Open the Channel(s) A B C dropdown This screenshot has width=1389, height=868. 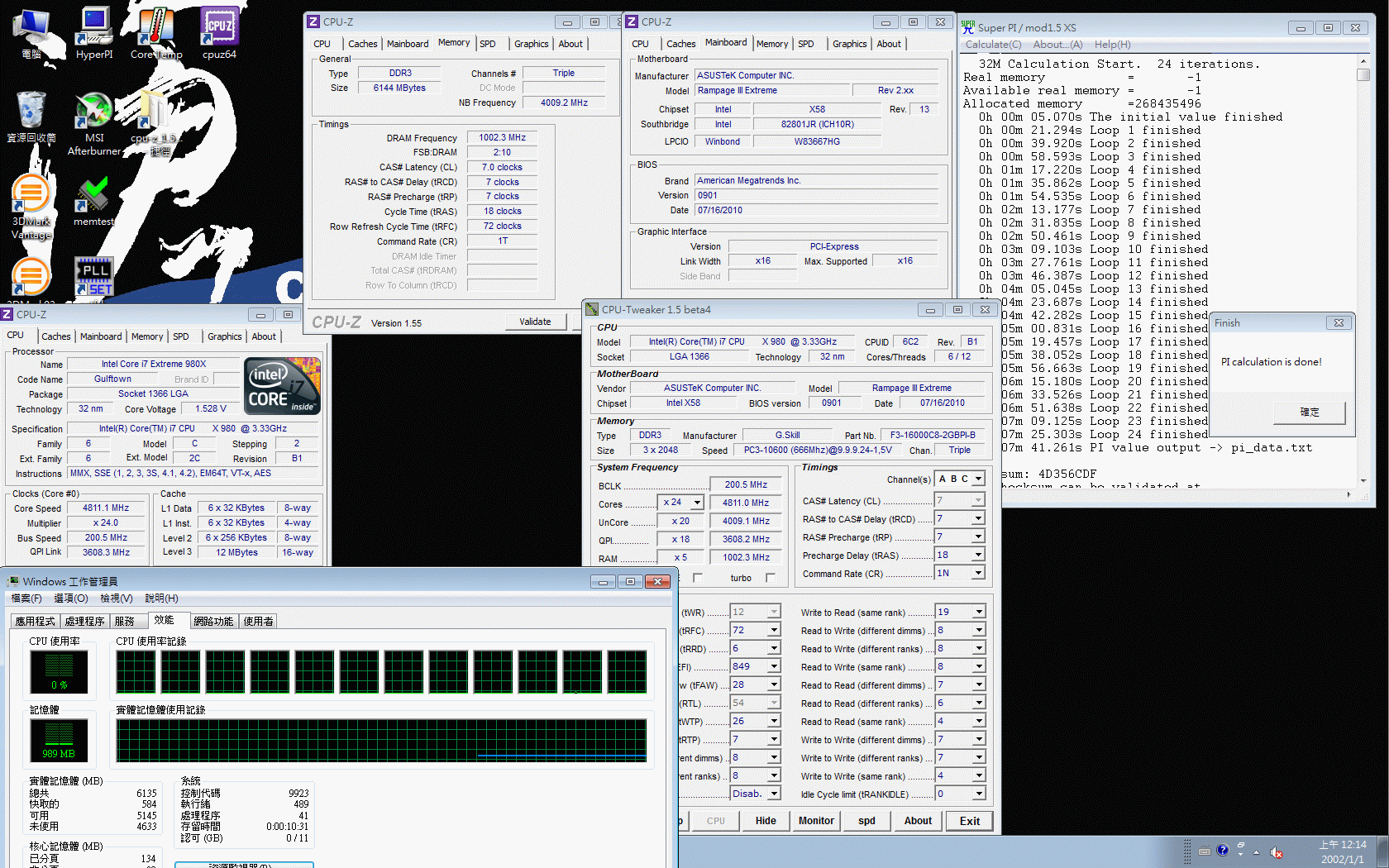pos(978,479)
